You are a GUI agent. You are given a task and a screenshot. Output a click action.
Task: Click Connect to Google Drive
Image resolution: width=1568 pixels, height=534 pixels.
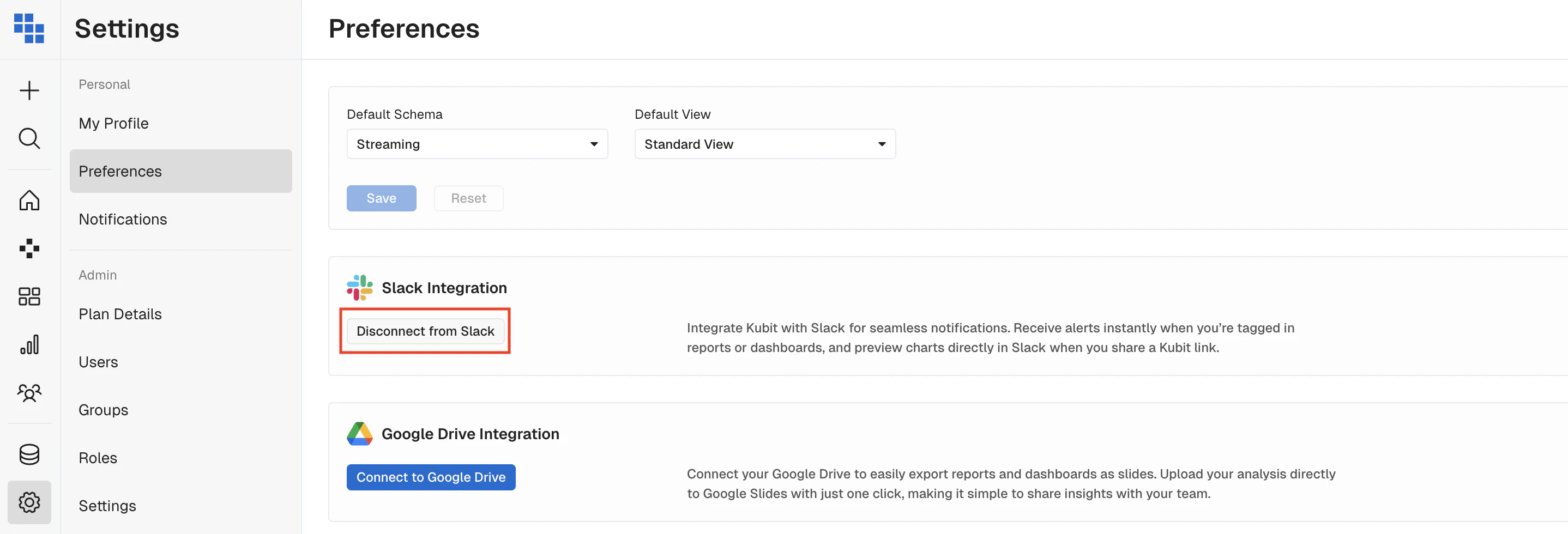[430, 477]
